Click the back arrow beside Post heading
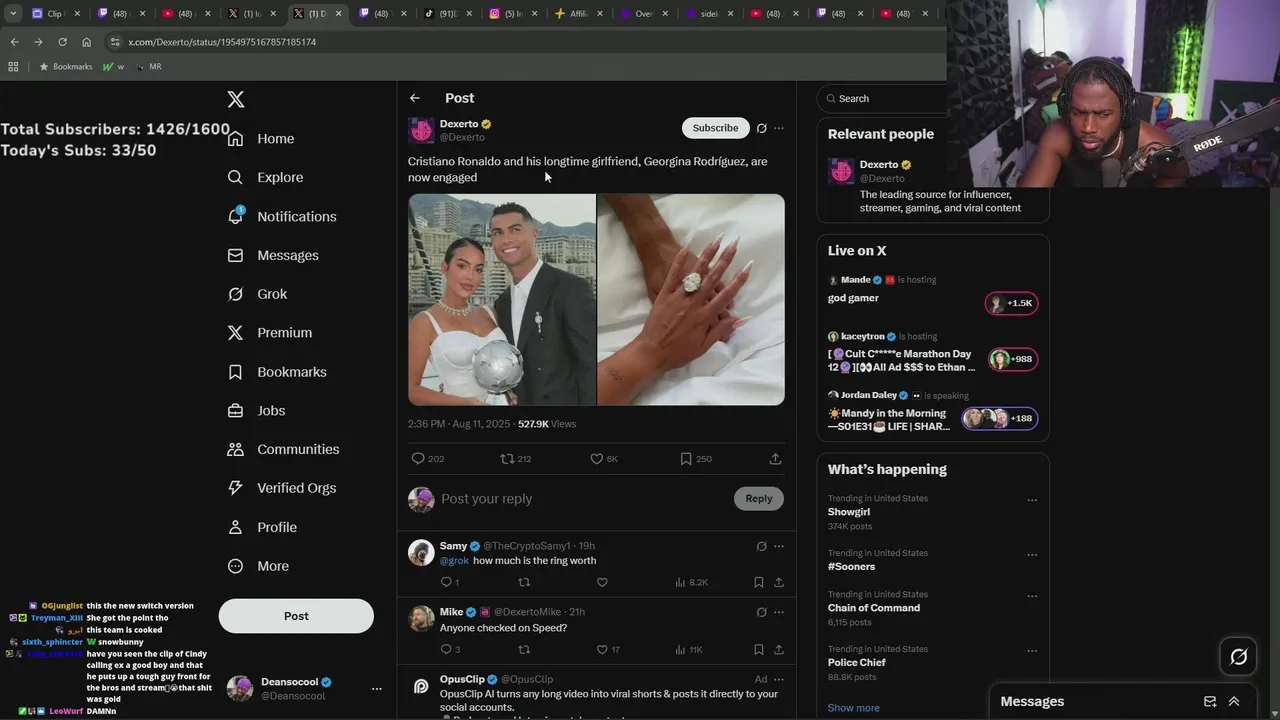The height and width of the screenshot is (720, 1280). (415, 98)
